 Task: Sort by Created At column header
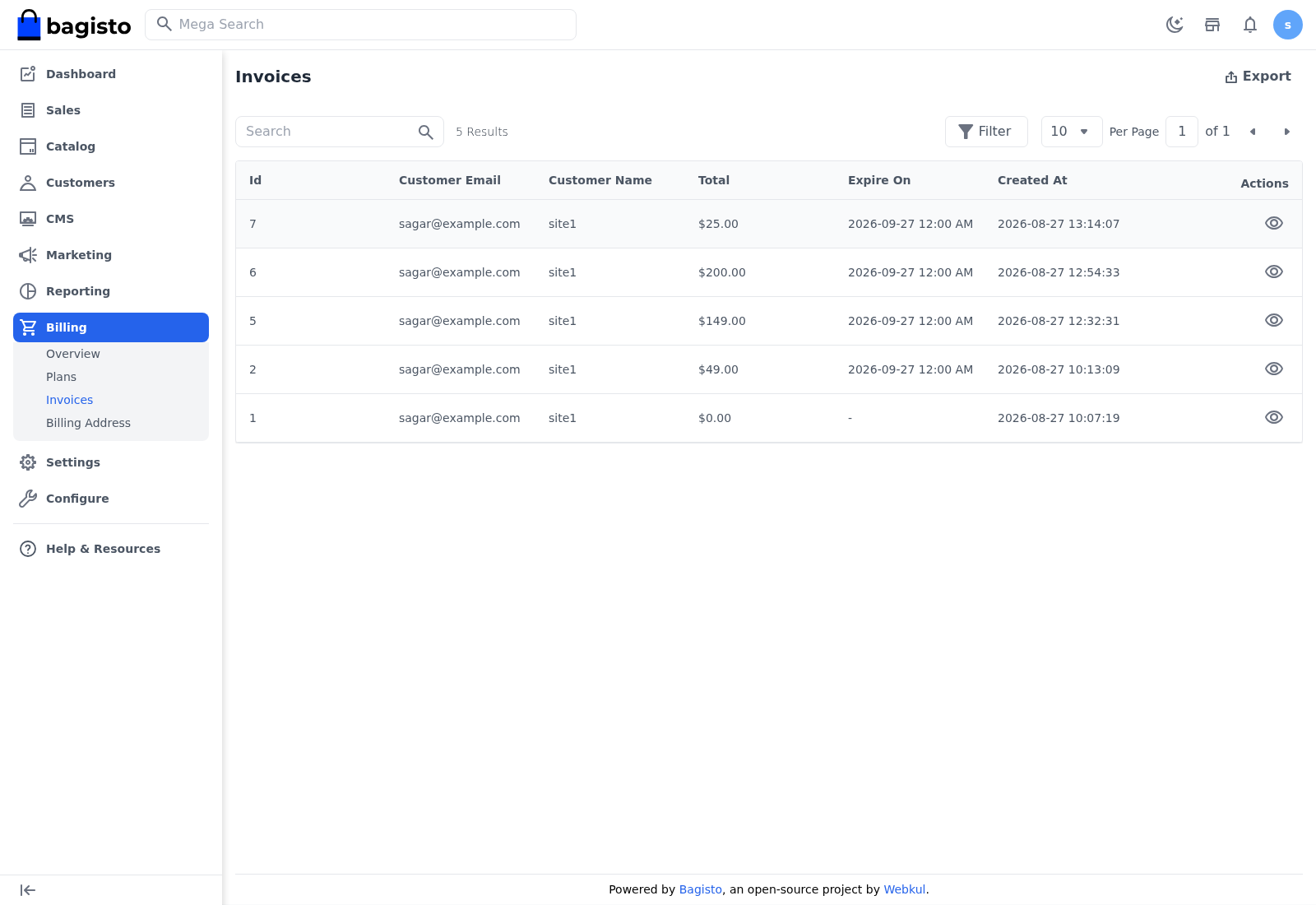[1032, 180]
